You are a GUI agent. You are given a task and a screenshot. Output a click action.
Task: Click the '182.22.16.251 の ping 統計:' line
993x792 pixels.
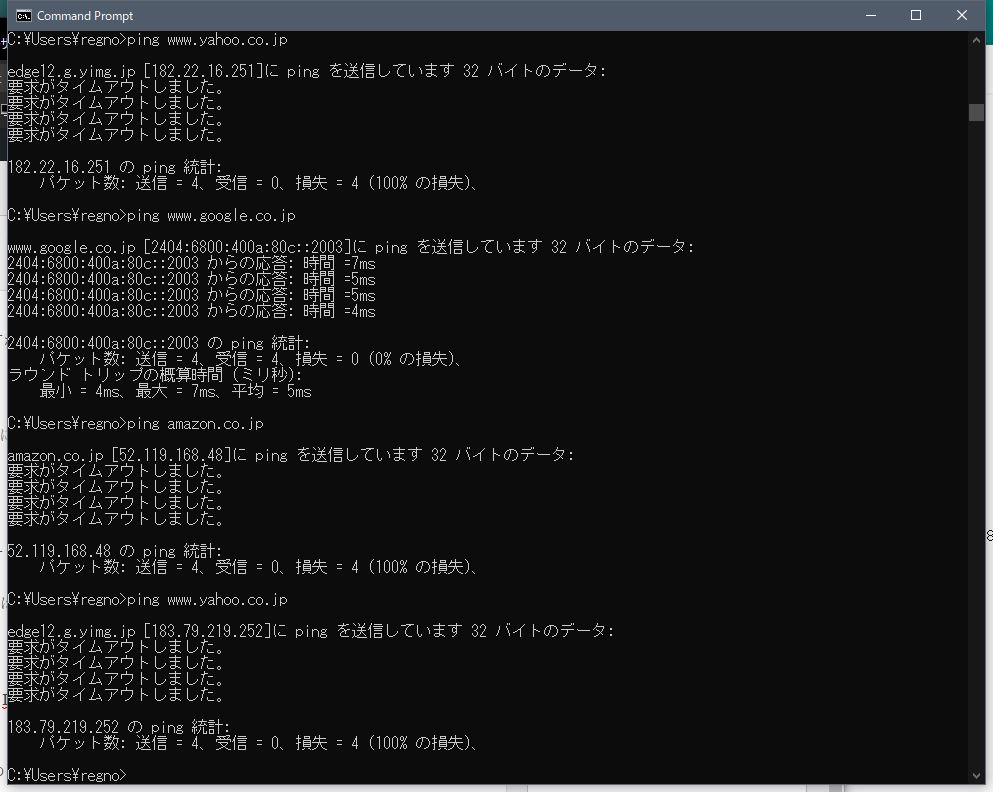coord(115,167)
